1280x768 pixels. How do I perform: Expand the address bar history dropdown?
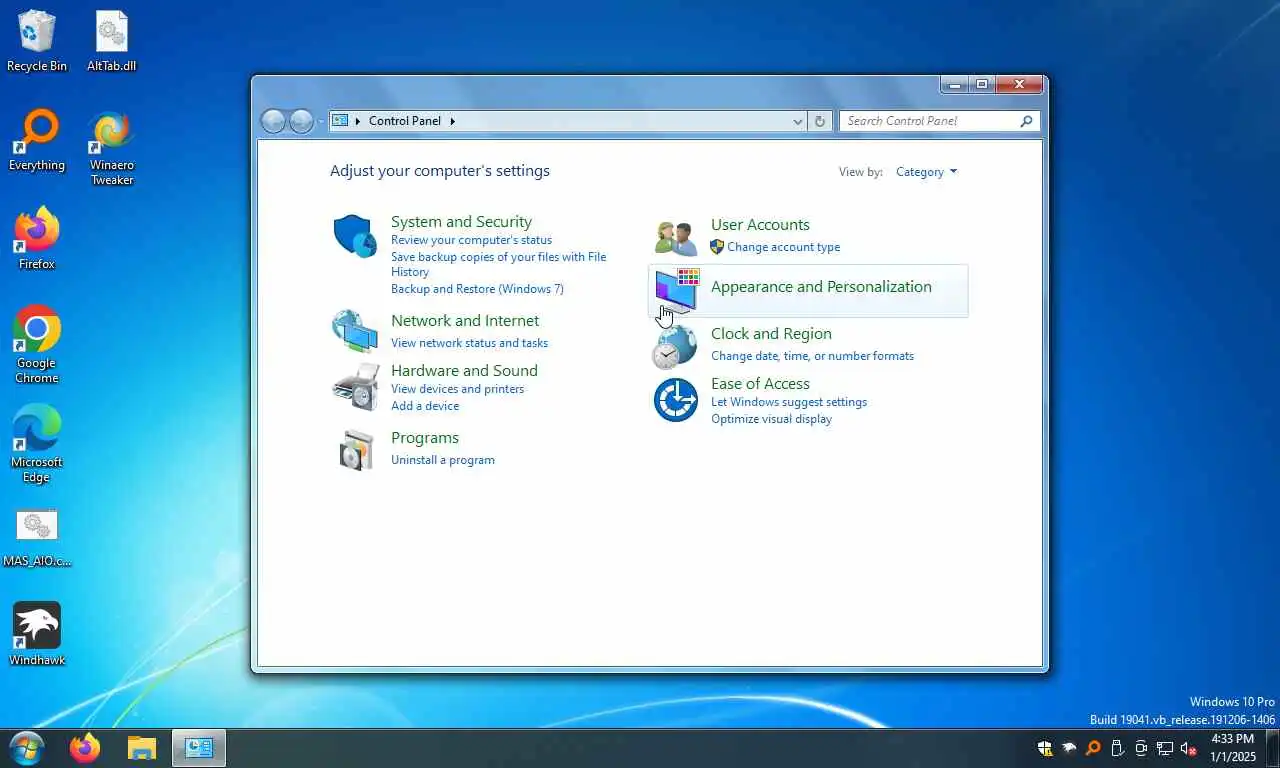(798, 121)
